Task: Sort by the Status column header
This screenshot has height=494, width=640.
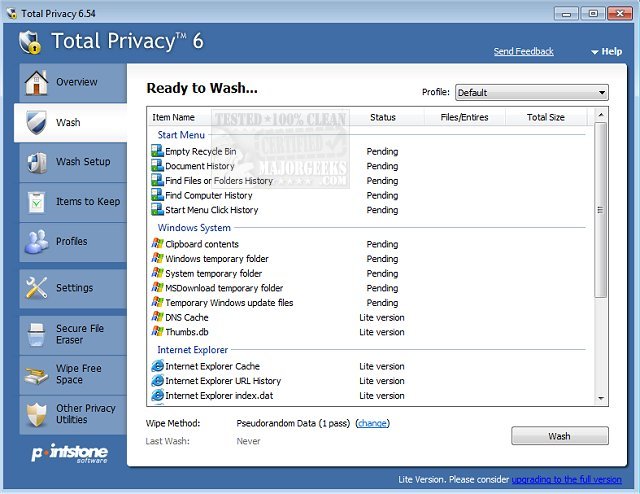Action: [383, 117]
